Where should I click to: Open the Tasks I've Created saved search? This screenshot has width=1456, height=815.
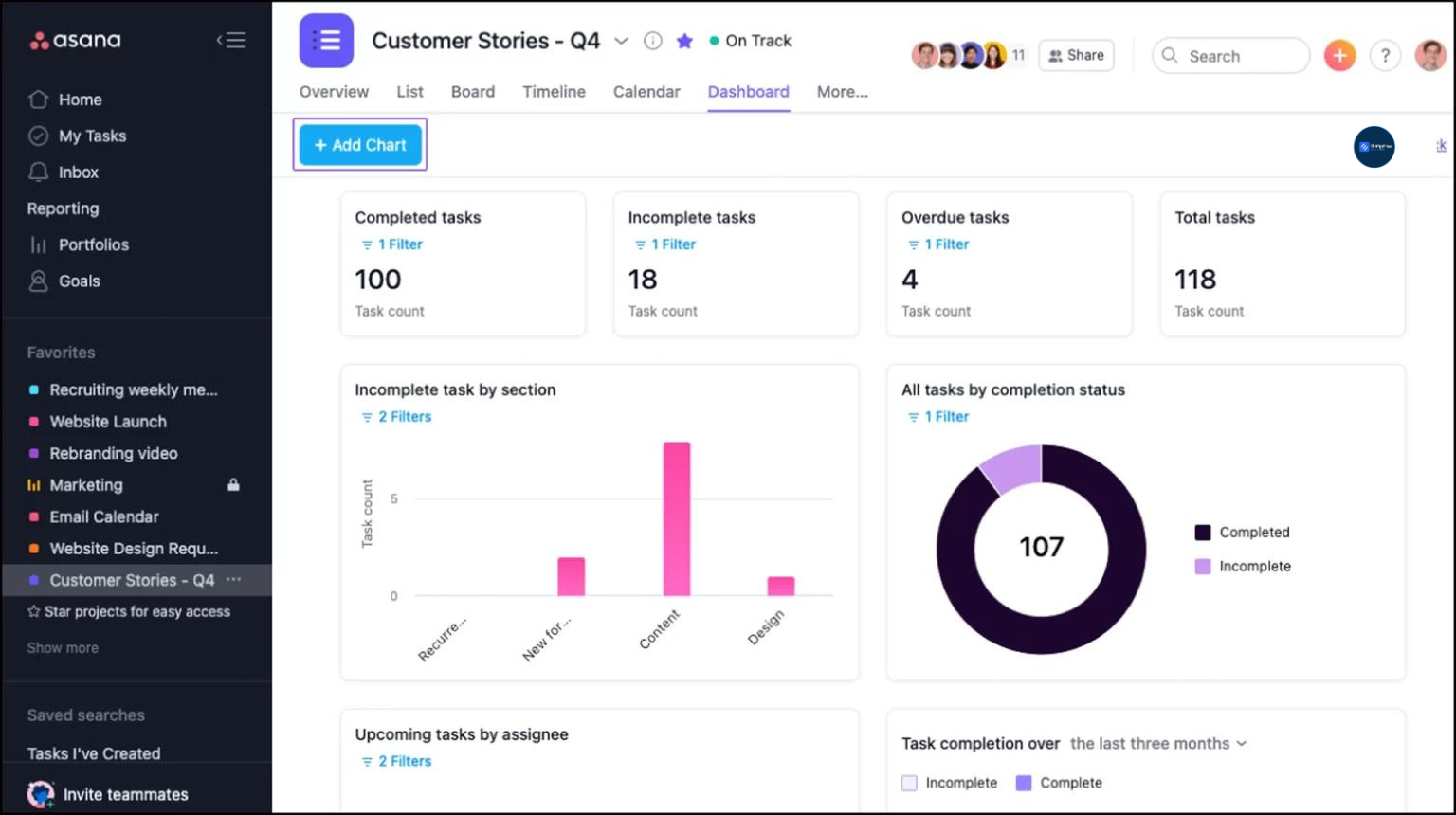point(94,753)
